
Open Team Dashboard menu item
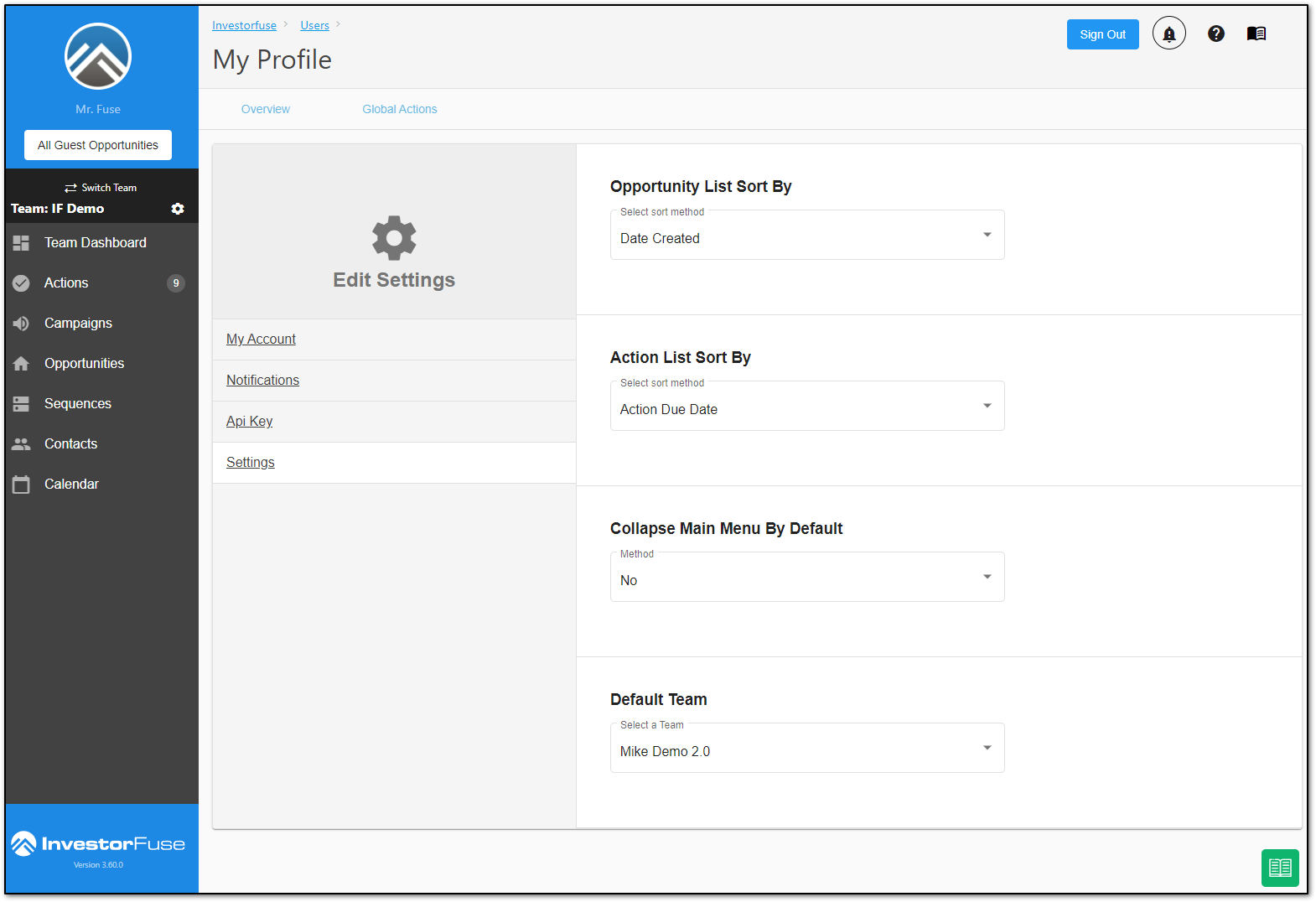pos(101,243)
